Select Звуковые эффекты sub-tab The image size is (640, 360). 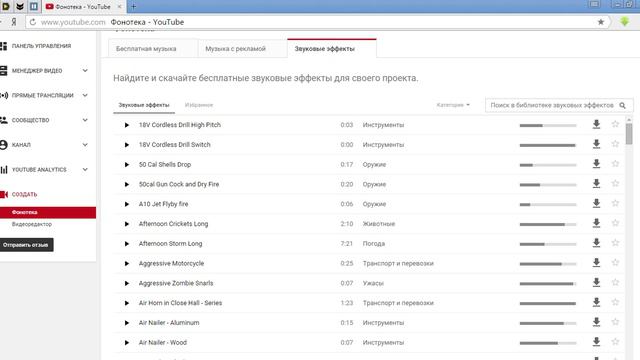144,105
